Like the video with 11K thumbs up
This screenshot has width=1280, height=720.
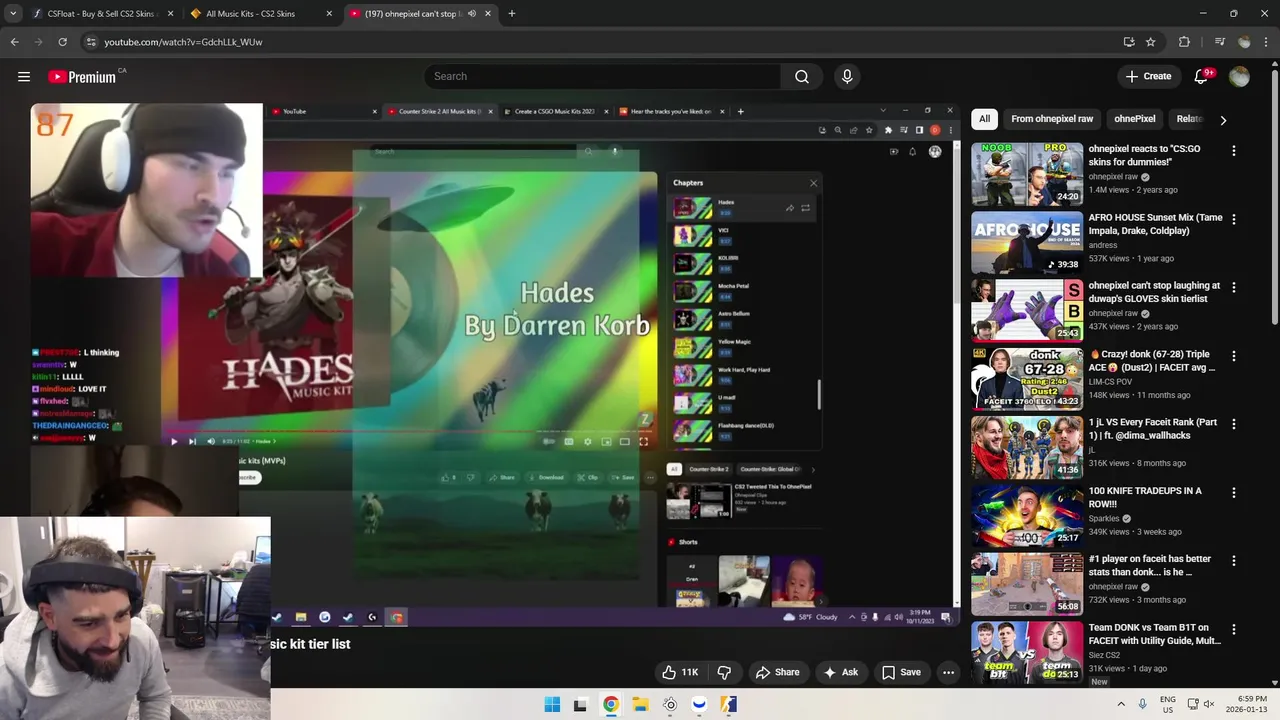[x=680, y=672]
